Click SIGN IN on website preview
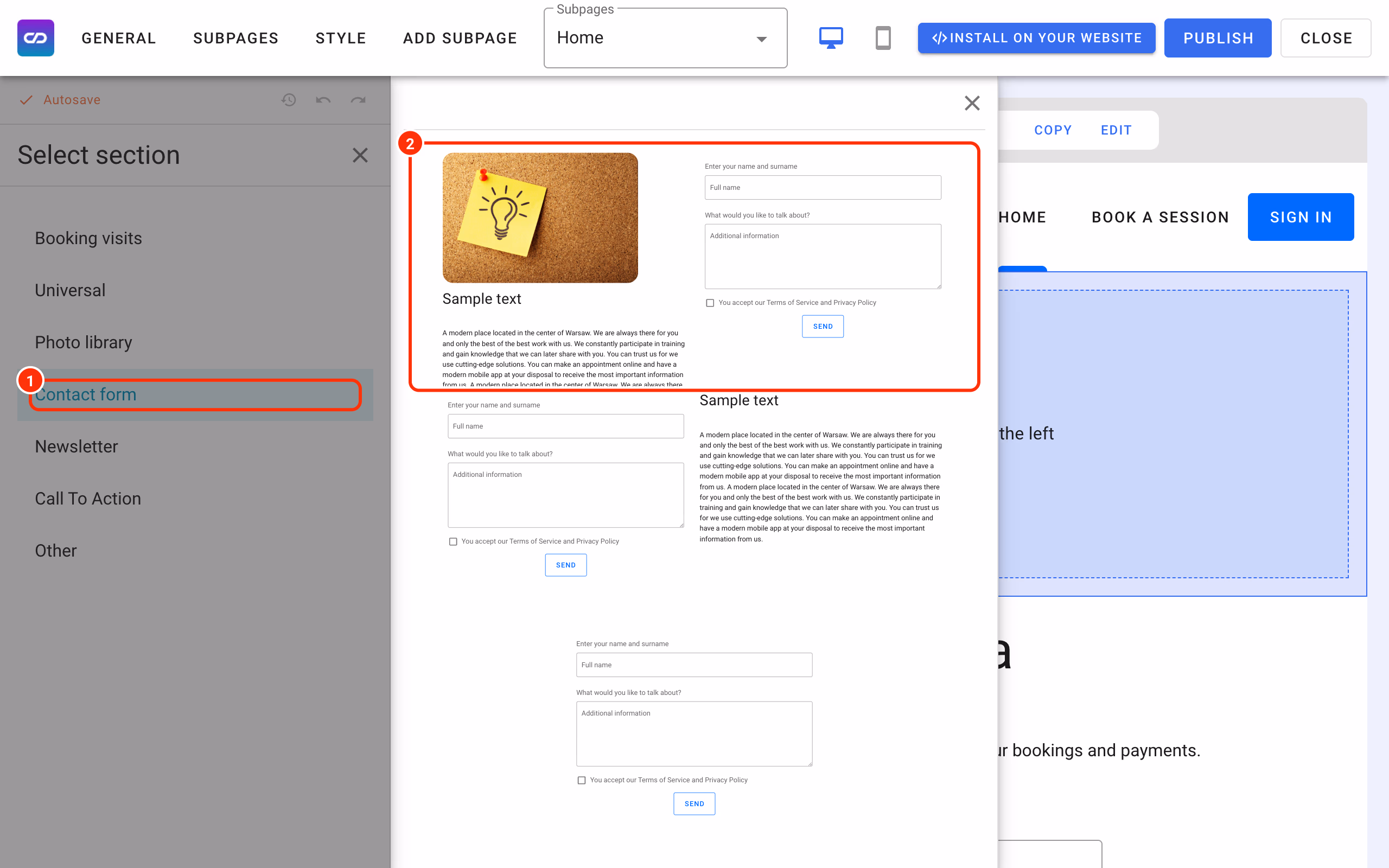1389x868 pixels. 1301,217
